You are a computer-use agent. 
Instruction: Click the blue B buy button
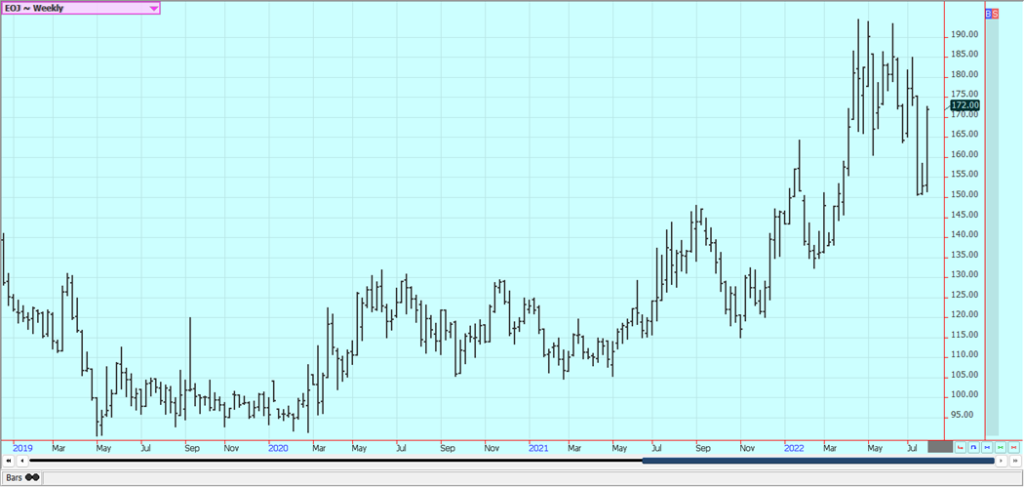click(988, 13)
